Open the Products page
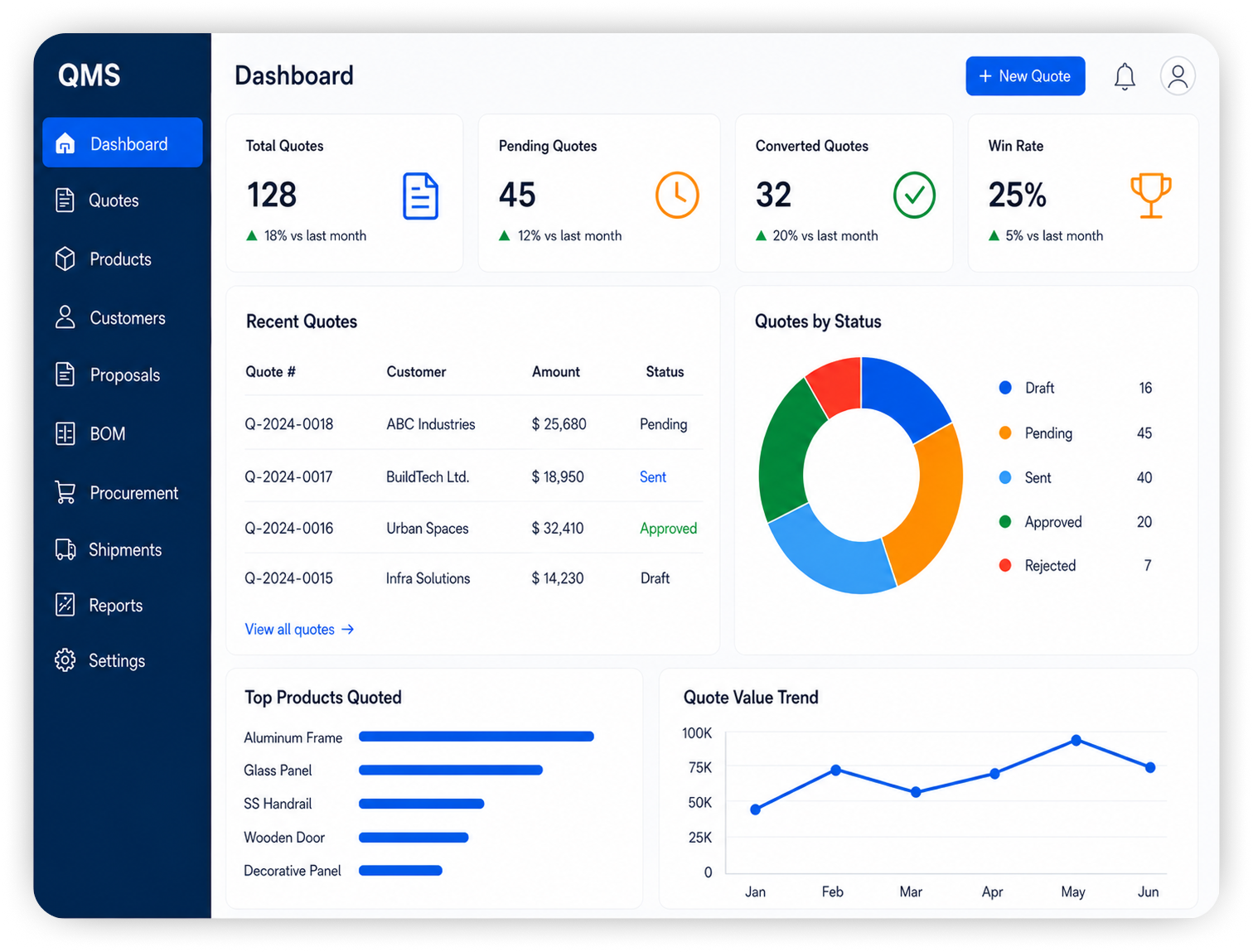The image size is (1253, 952). tap(120, 259)
